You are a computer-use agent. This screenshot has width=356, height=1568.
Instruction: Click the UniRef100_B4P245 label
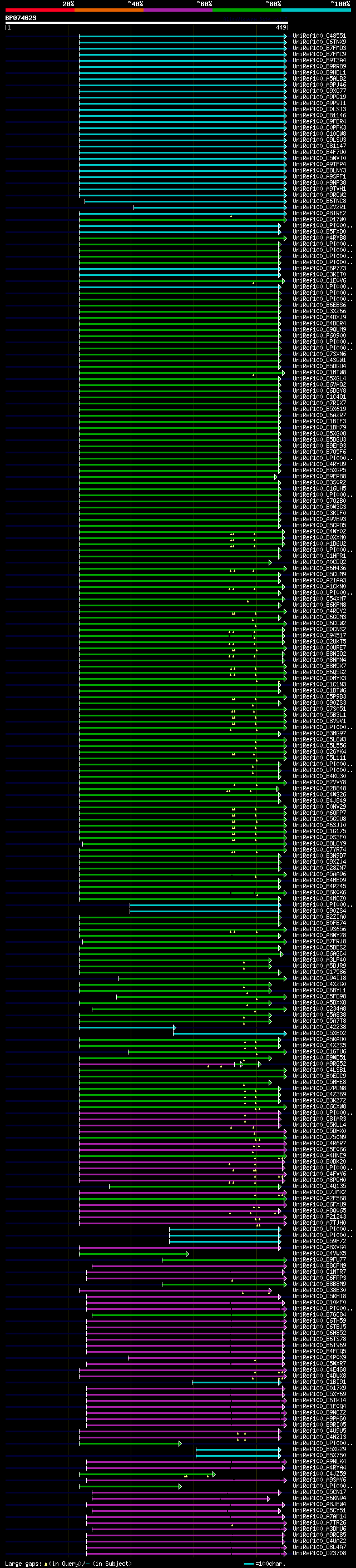tap(319, 886)
